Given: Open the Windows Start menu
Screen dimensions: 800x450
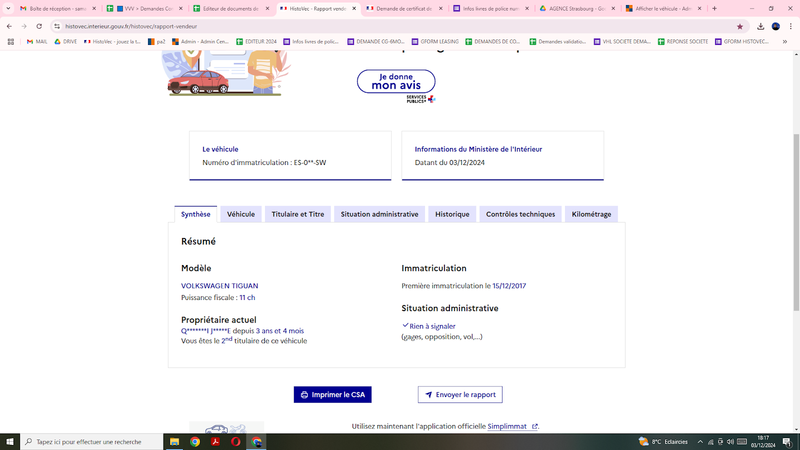Looking at the screenshot, I should [10, 442].
